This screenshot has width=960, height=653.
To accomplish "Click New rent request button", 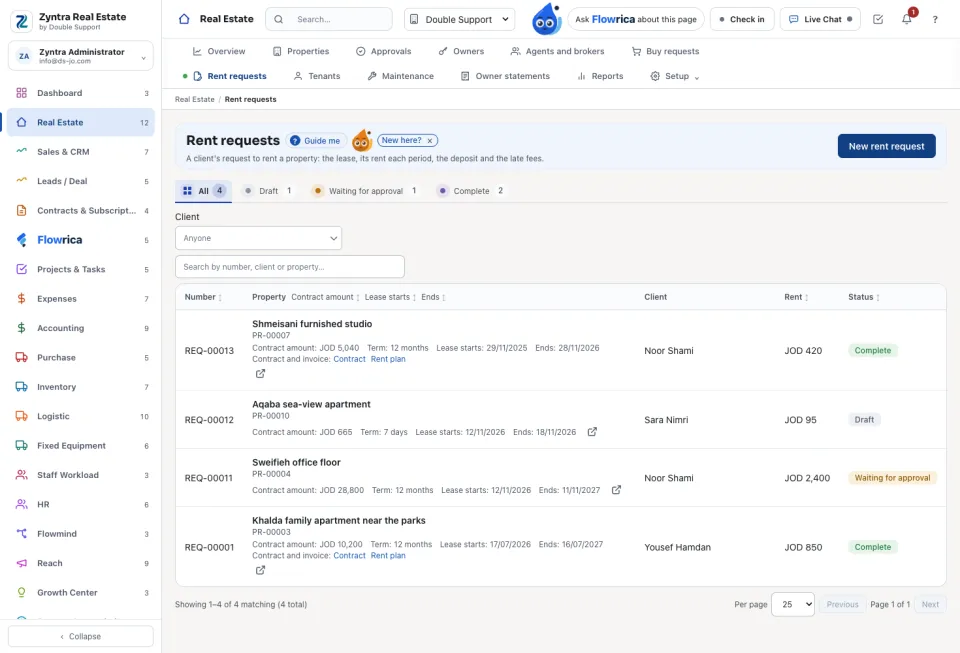I will click(x=886, y=146).
